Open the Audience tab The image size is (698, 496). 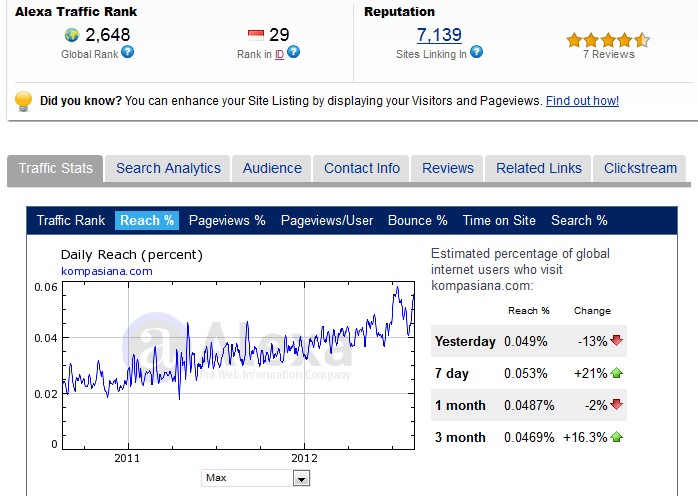point(272,168)
